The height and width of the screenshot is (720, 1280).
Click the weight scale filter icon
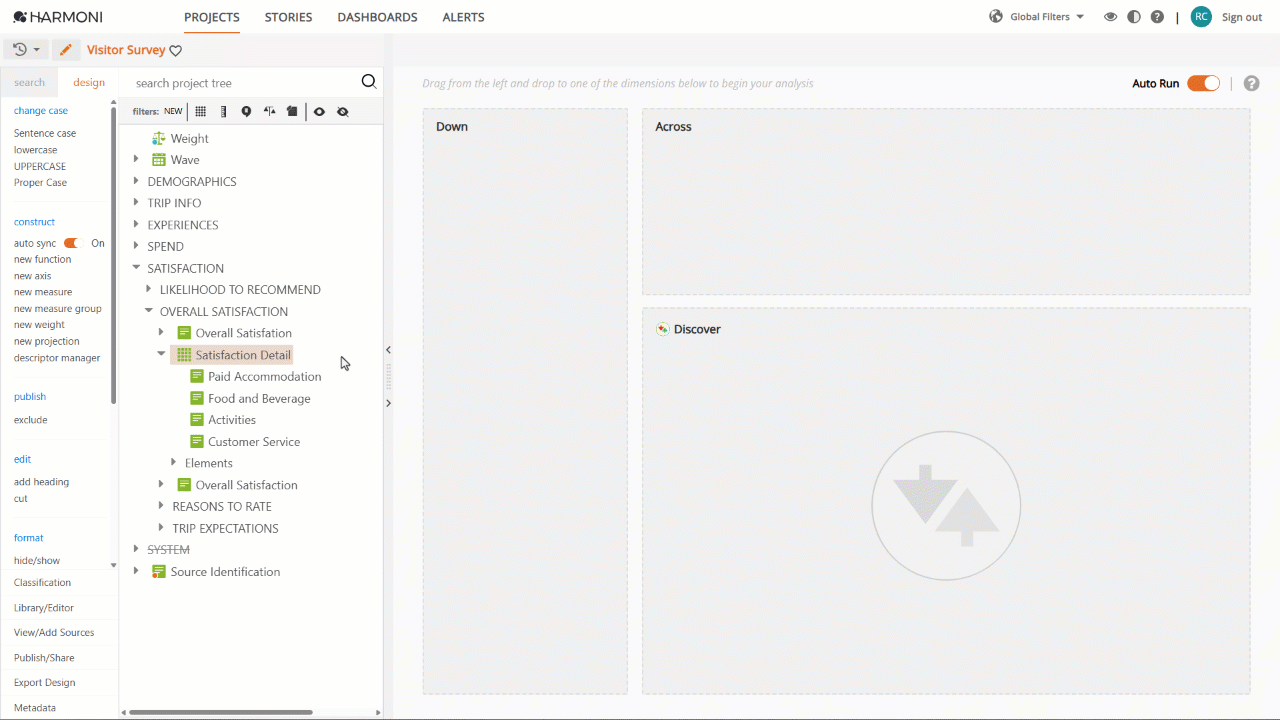click(x=269, y=112)
